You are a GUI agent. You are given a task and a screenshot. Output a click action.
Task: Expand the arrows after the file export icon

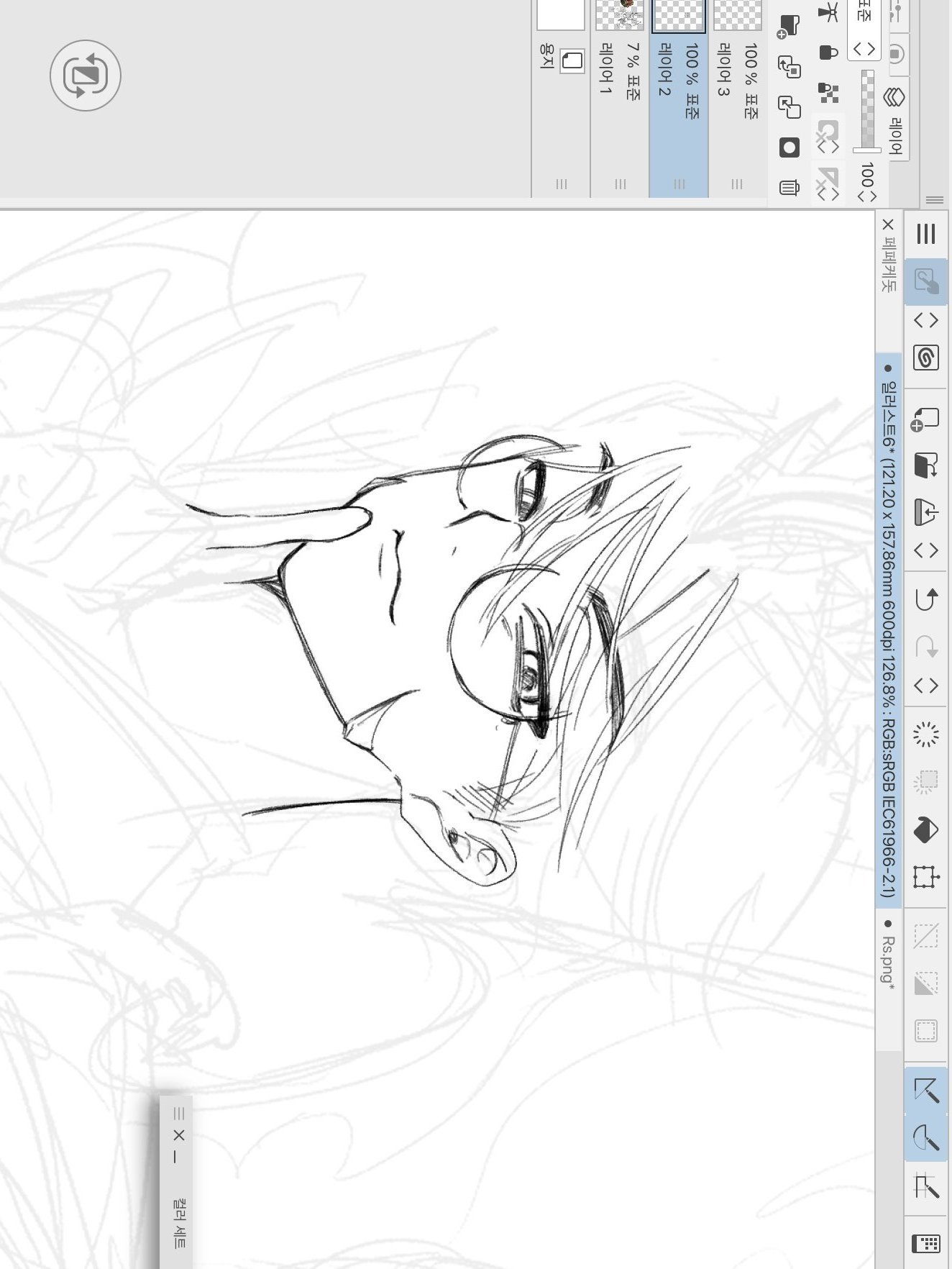pos(926,550)
